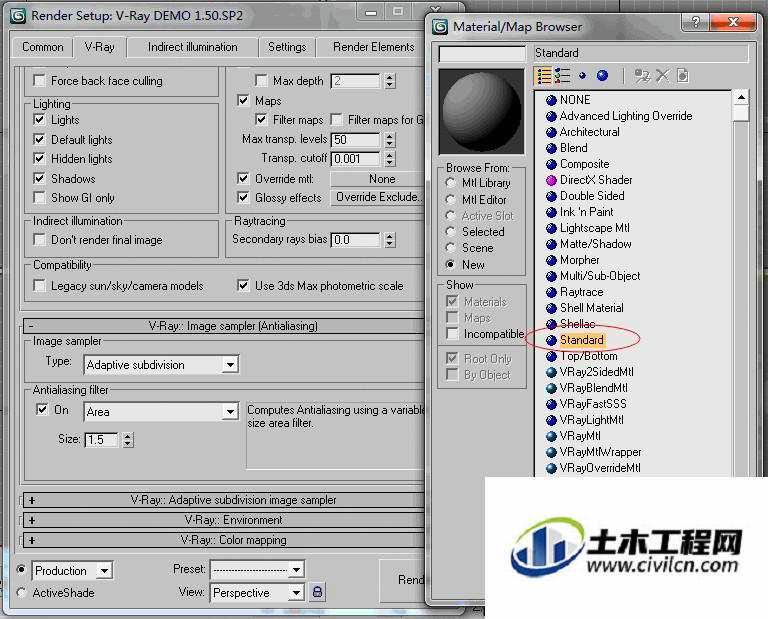Click the Transp. cutoff spinner arrows
Screen dimensions: 768x619
click(x=390, y=159)
